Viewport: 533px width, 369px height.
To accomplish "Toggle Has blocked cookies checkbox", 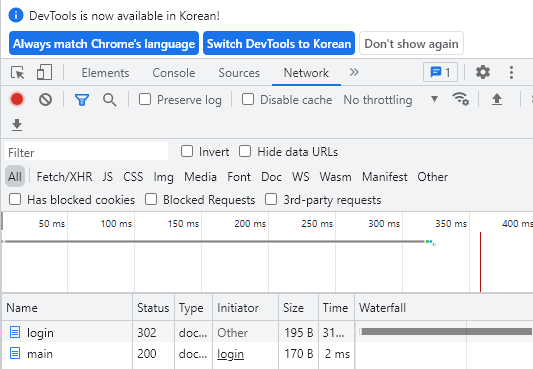I will tap(15, 199).
